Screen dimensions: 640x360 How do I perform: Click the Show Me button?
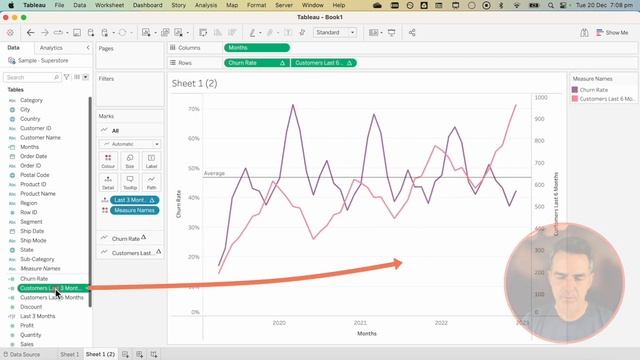pos(612,33)
